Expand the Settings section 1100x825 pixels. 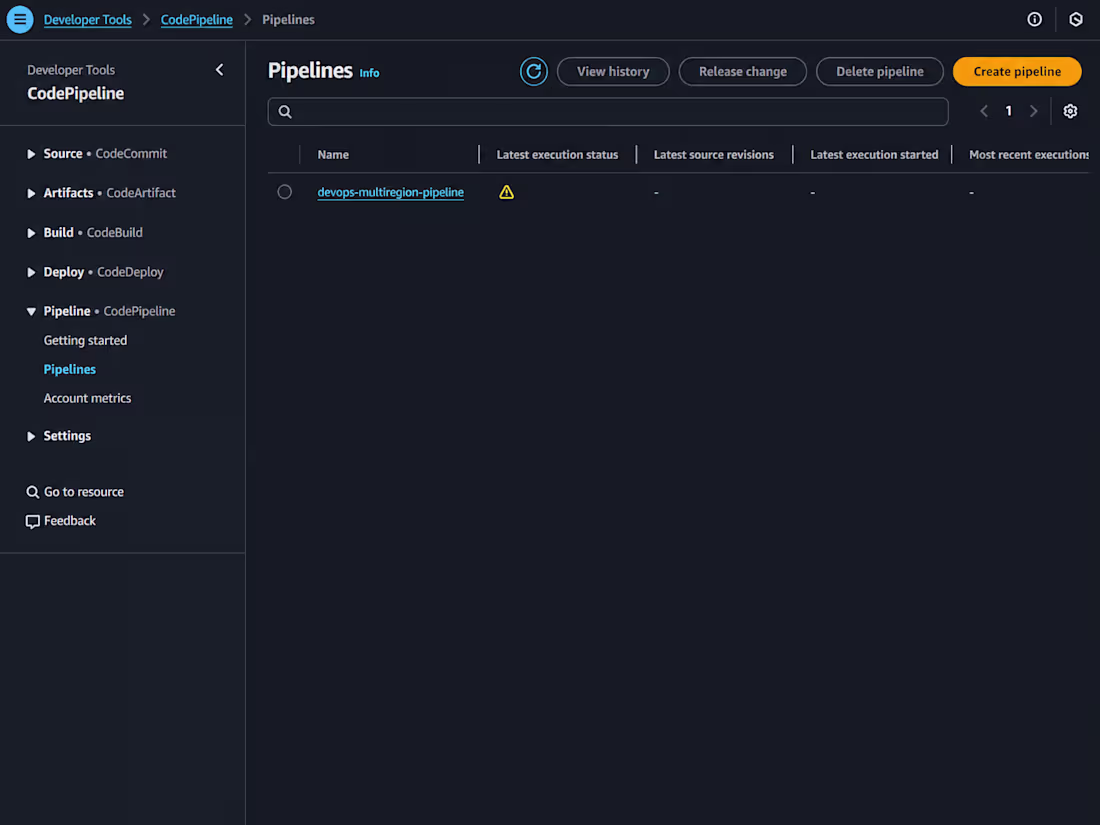click(x=31, y=436)
